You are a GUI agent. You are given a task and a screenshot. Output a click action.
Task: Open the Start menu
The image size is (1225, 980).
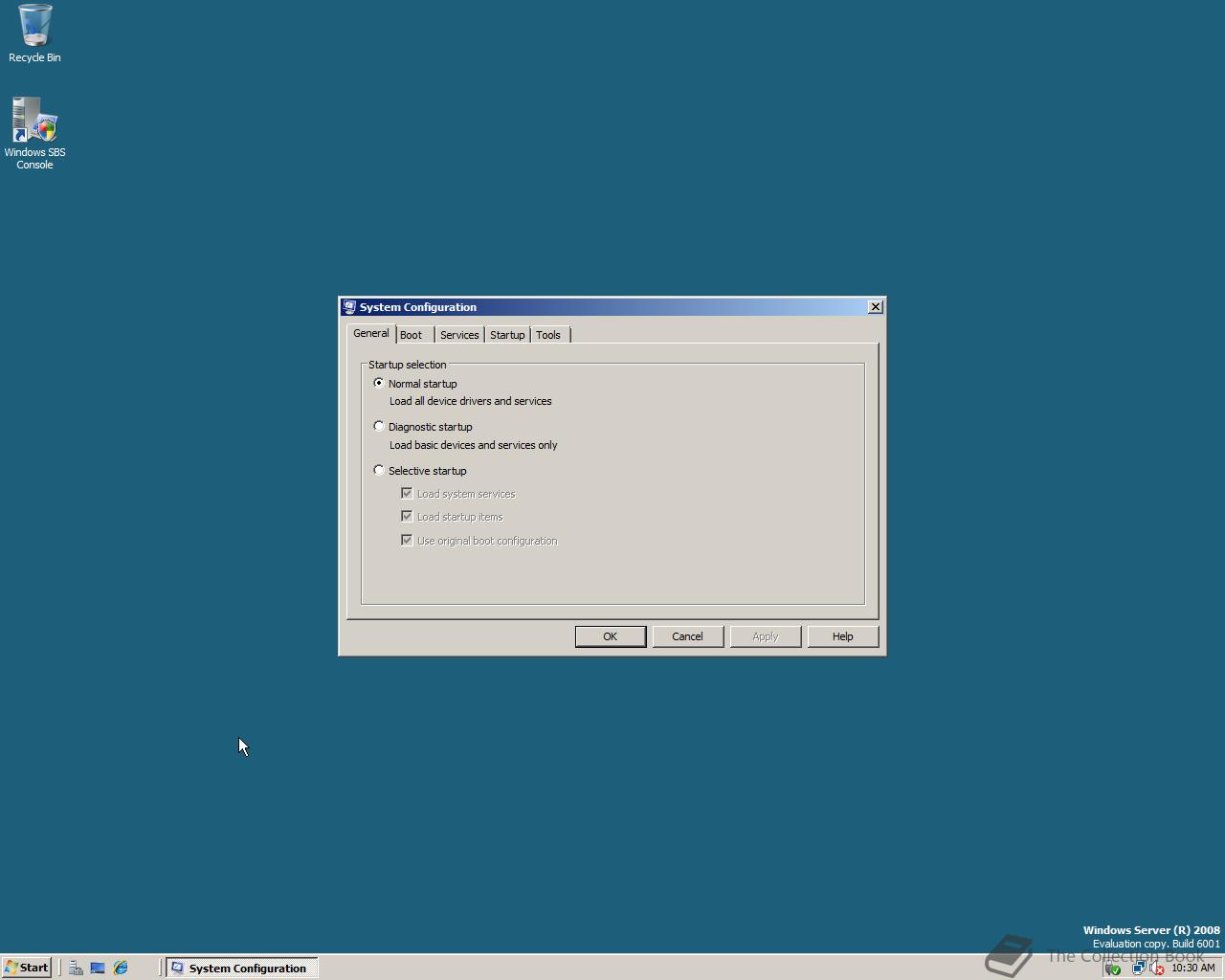(x=26, y=968)
